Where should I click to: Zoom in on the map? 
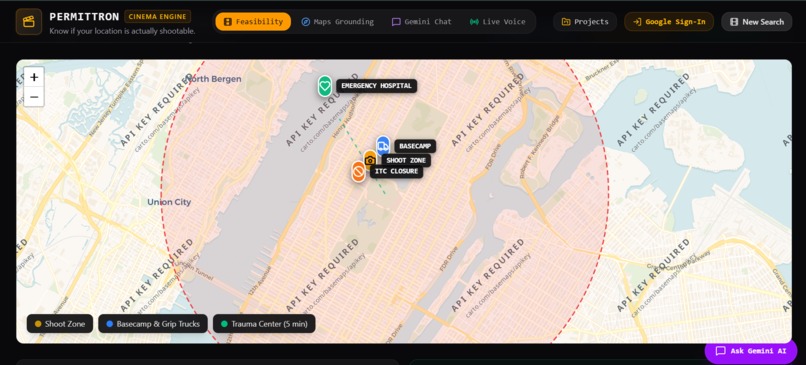(34, 77)
